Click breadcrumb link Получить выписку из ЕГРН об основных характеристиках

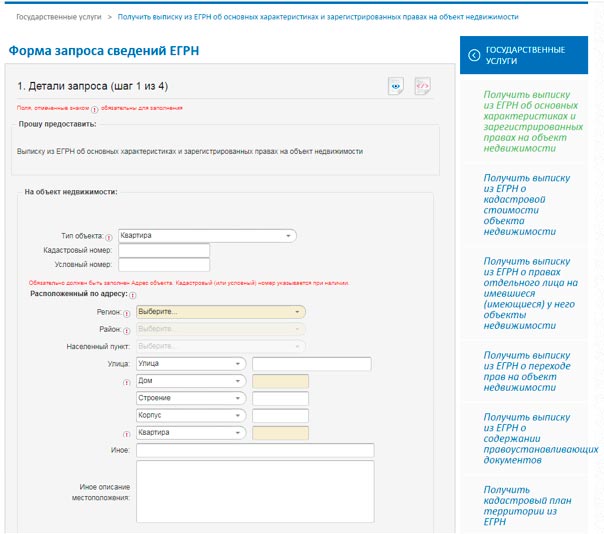[x=318, y=17]
